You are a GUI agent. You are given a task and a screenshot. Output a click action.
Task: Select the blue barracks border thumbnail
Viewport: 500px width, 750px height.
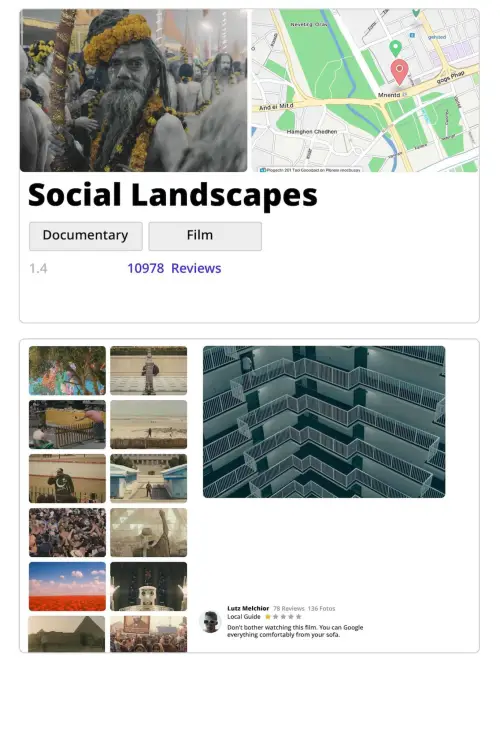pyautogui.click(x=149, y=479)
